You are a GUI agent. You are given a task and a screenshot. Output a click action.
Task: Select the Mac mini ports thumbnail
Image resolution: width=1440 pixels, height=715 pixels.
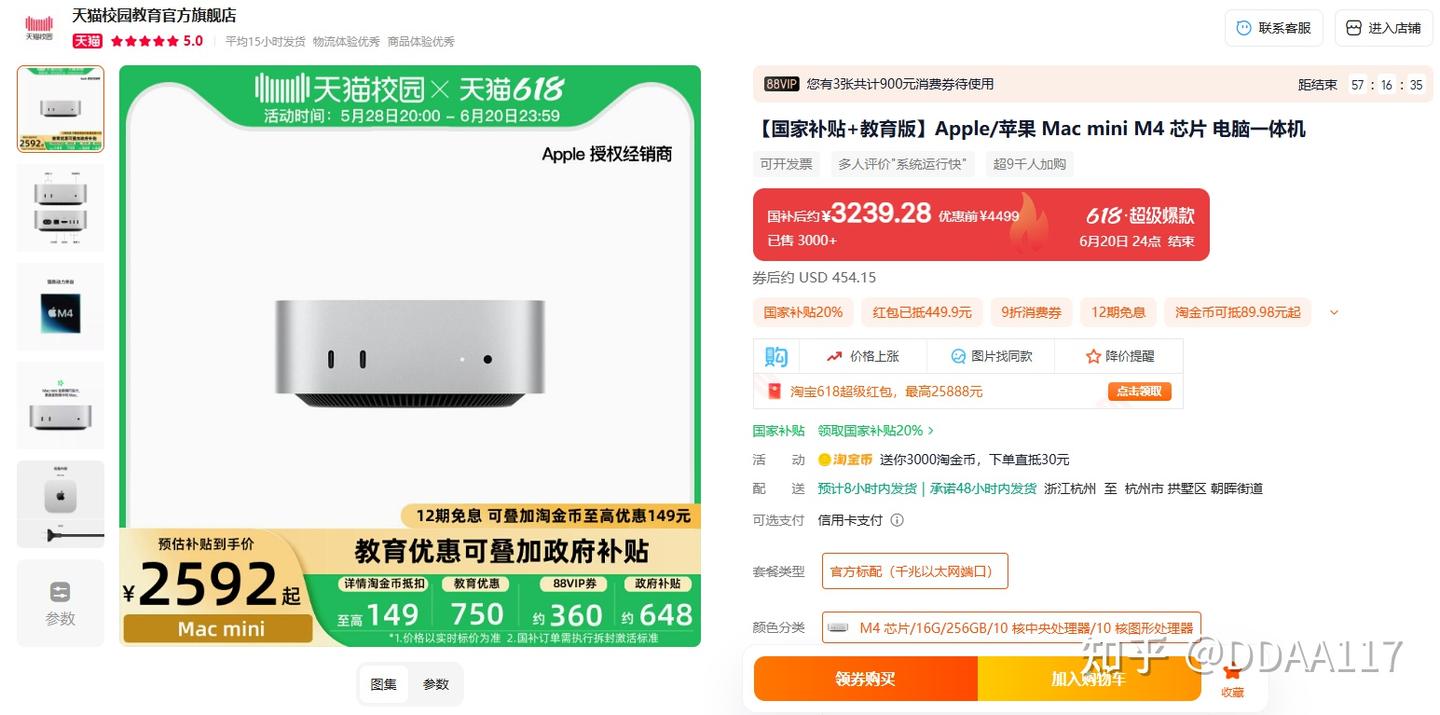(x=60, y=207)
